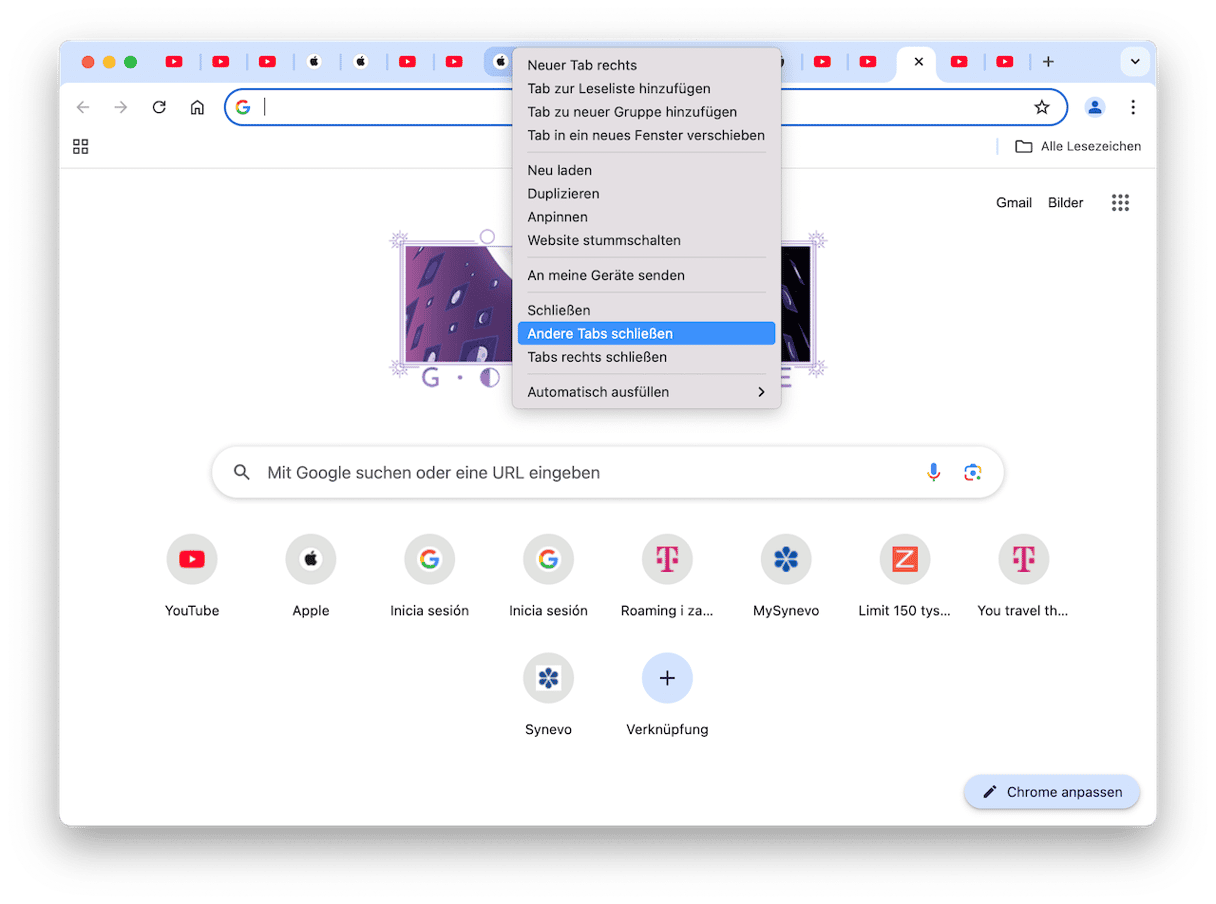The width and height of the screenshot is (1216, 904).
Task: Choose Tab in ein neues Fenster verschieben
Action: pyautogui.click(x=646, y=135)
